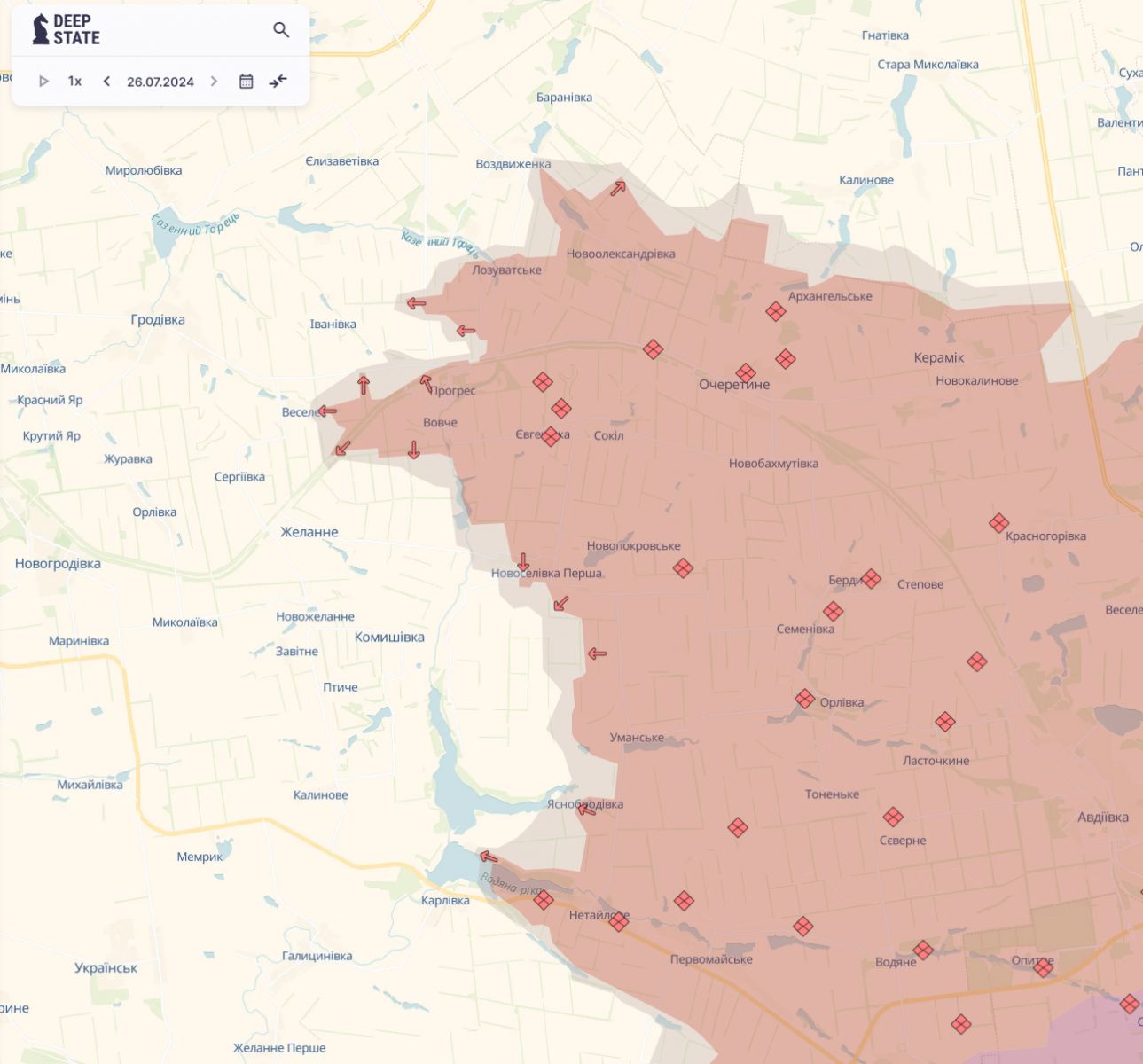Click the Уманське village label

coord(637,738)
